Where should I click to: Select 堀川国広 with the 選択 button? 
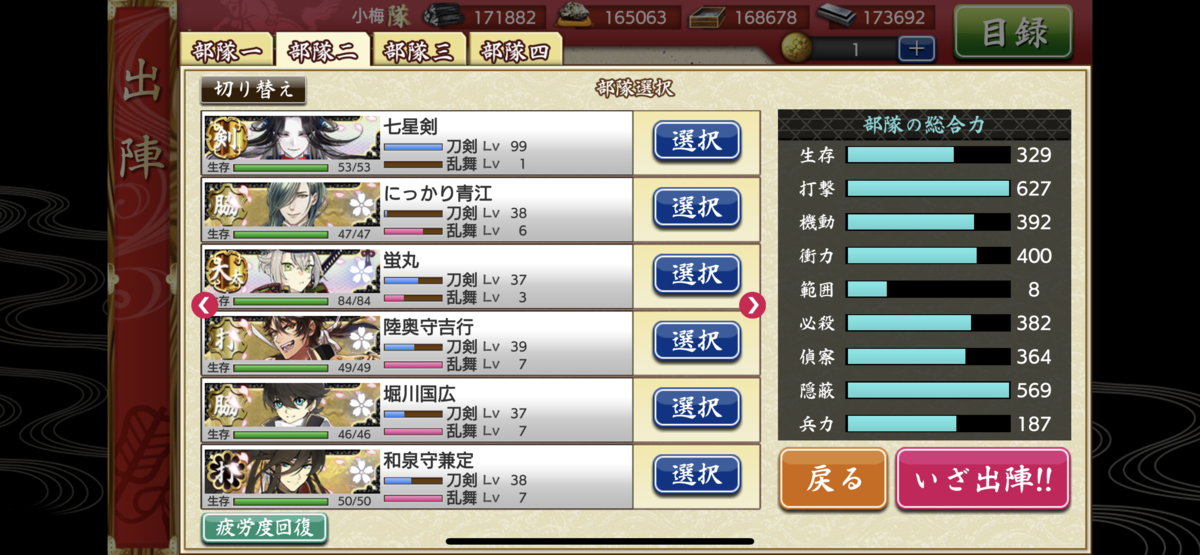point(697,408)
